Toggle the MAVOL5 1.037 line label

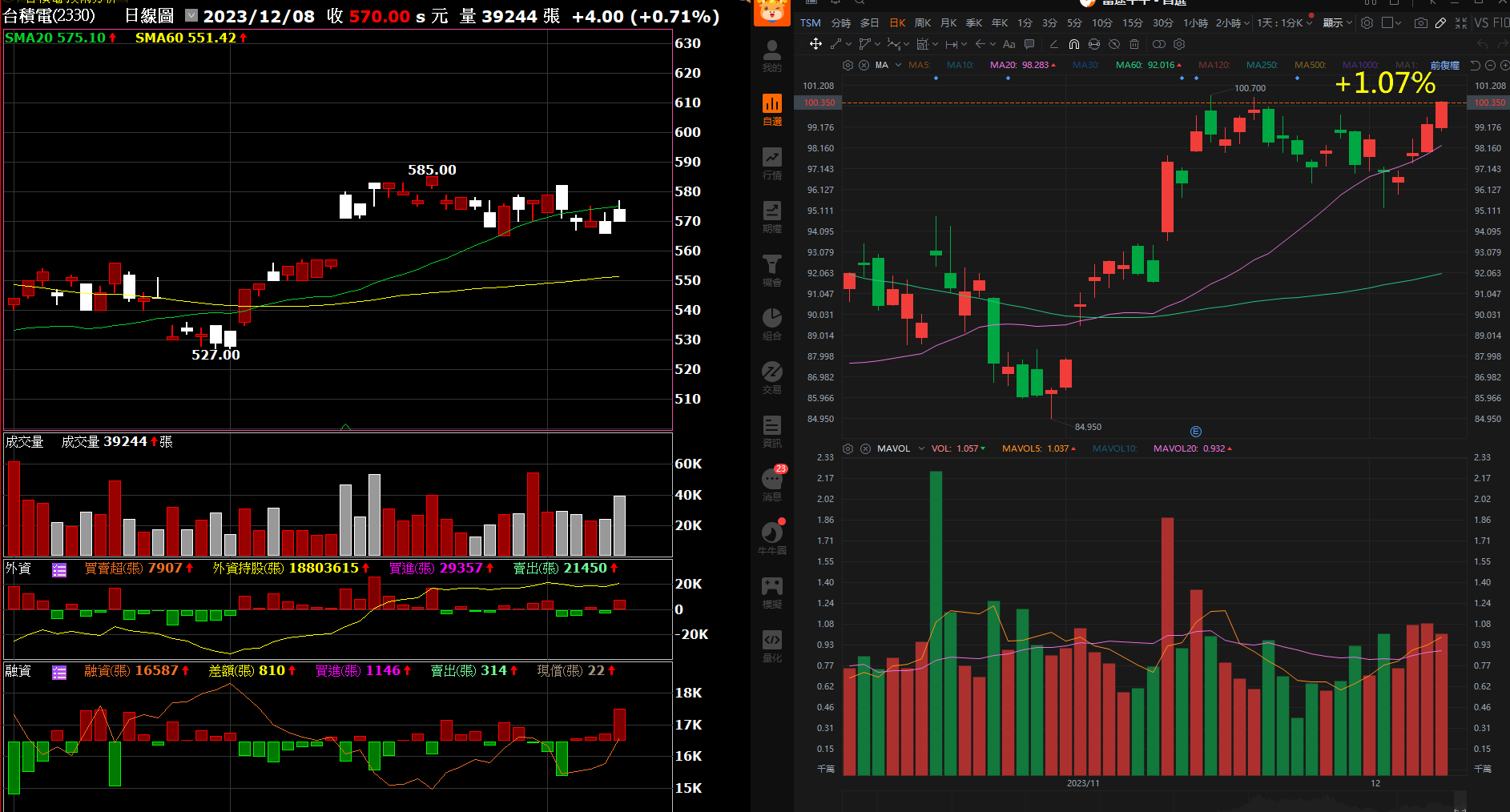pos(1039,448)
